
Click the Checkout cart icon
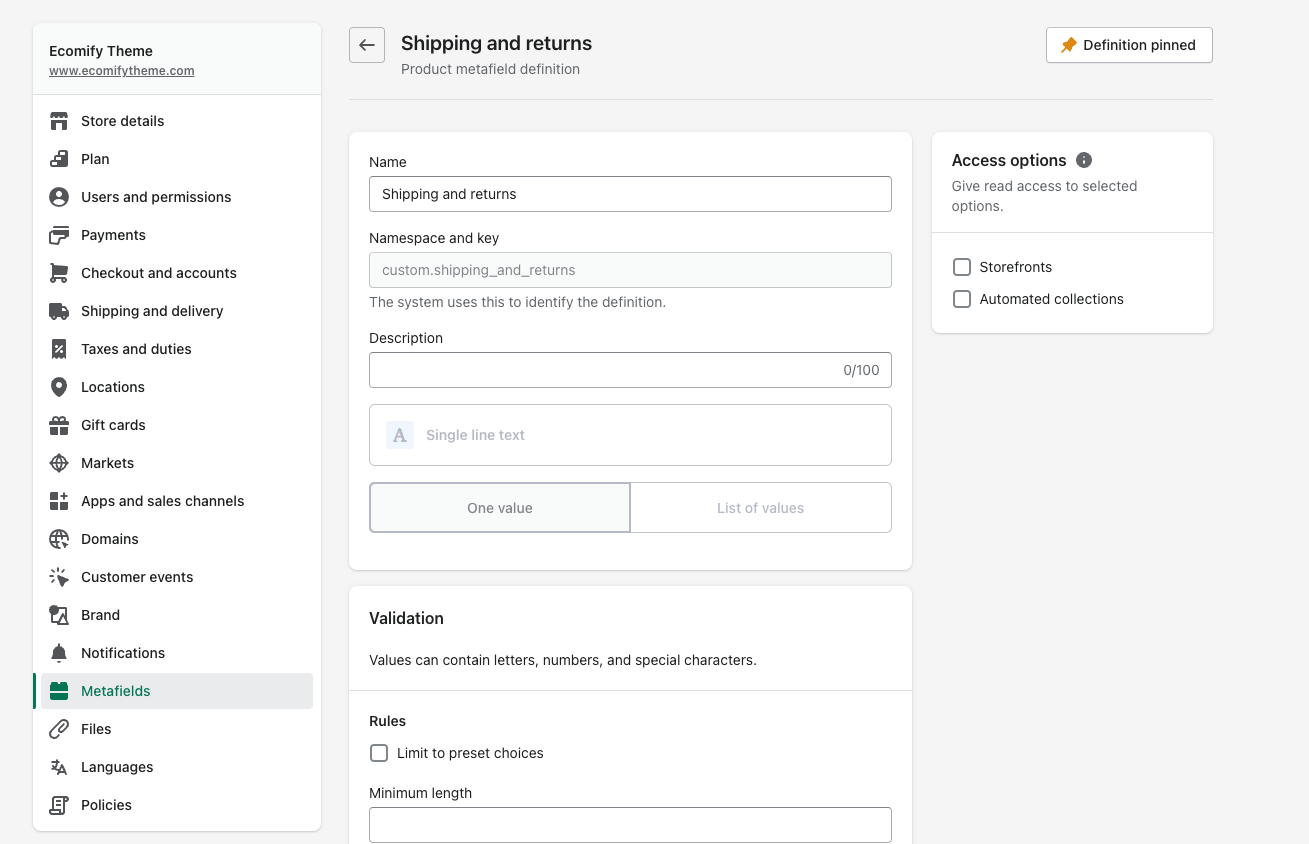point(59,273)
